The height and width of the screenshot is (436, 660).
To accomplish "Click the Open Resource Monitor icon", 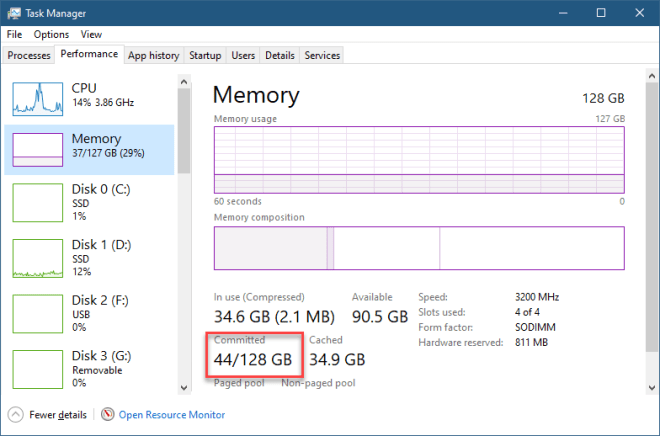I will coord(107,414).
